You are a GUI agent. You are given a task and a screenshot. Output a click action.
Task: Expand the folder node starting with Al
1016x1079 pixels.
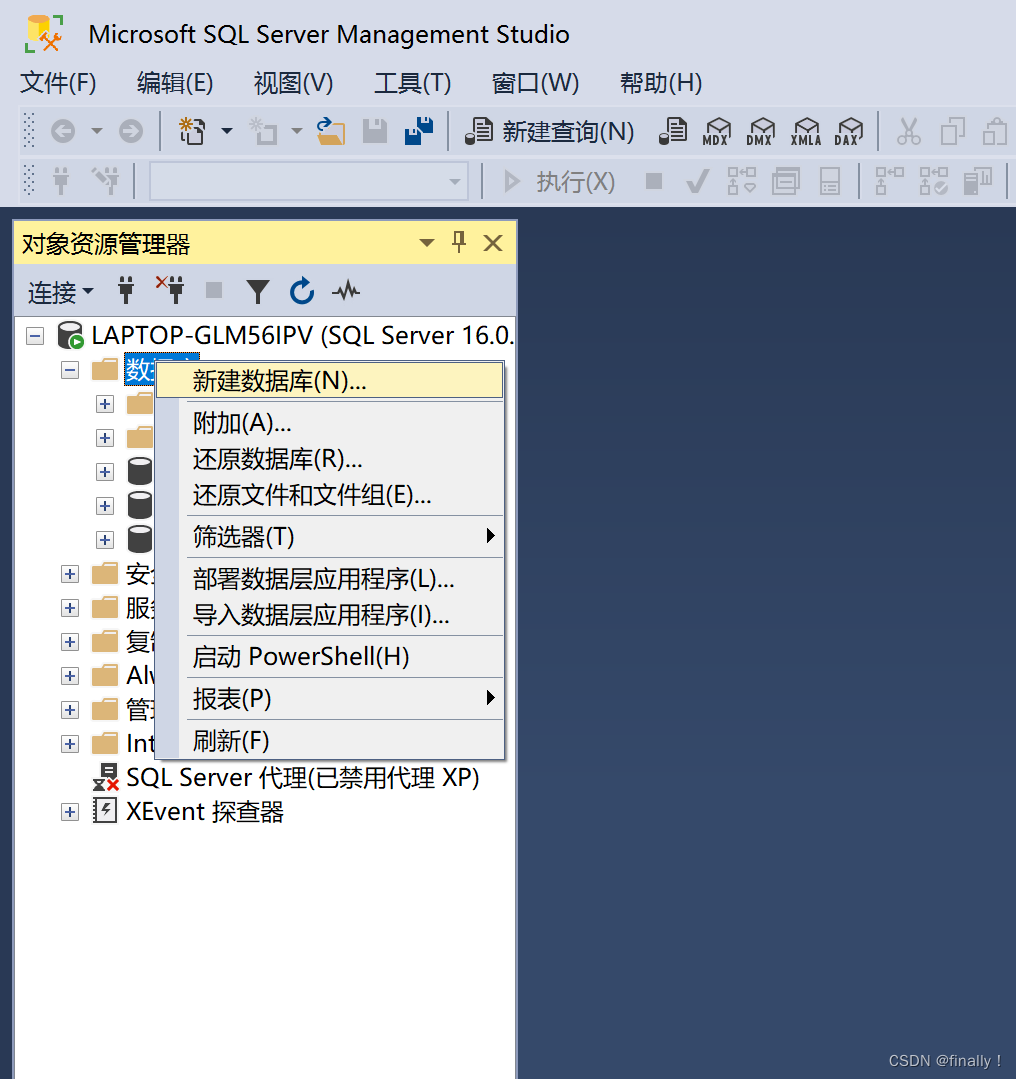pyautogui.click(x=70, y=676)
